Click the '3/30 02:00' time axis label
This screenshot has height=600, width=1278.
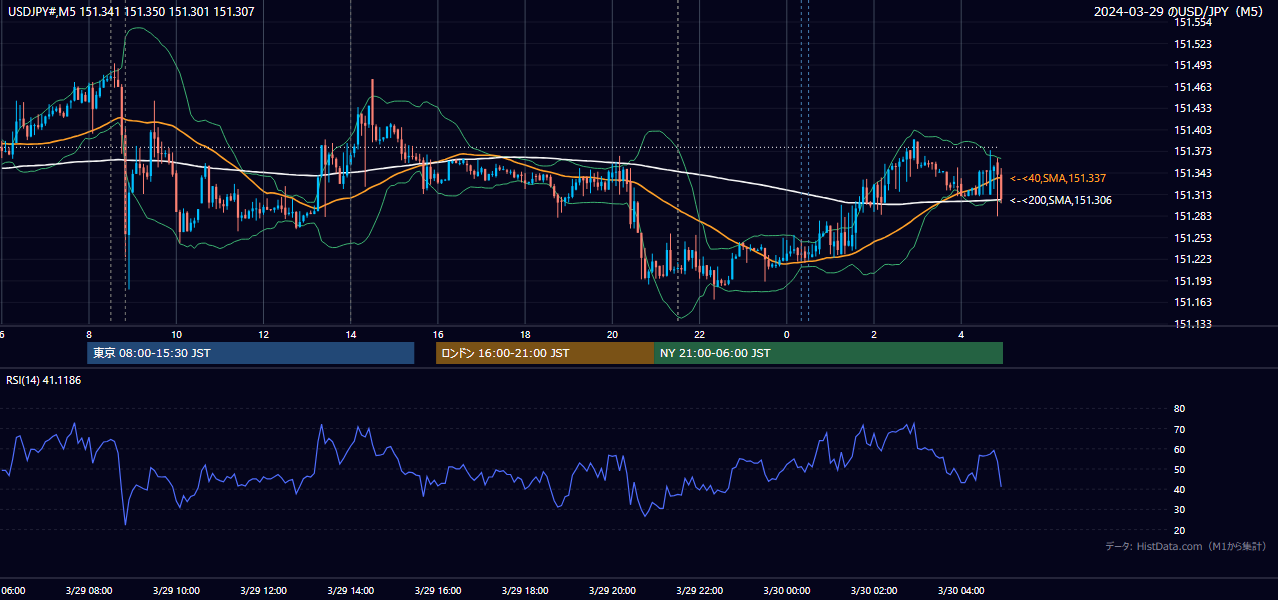coord(874,590)
